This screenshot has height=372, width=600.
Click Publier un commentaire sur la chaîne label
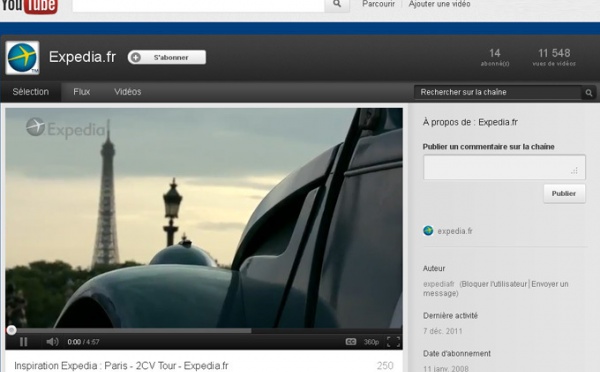click(x=489, y=147)
